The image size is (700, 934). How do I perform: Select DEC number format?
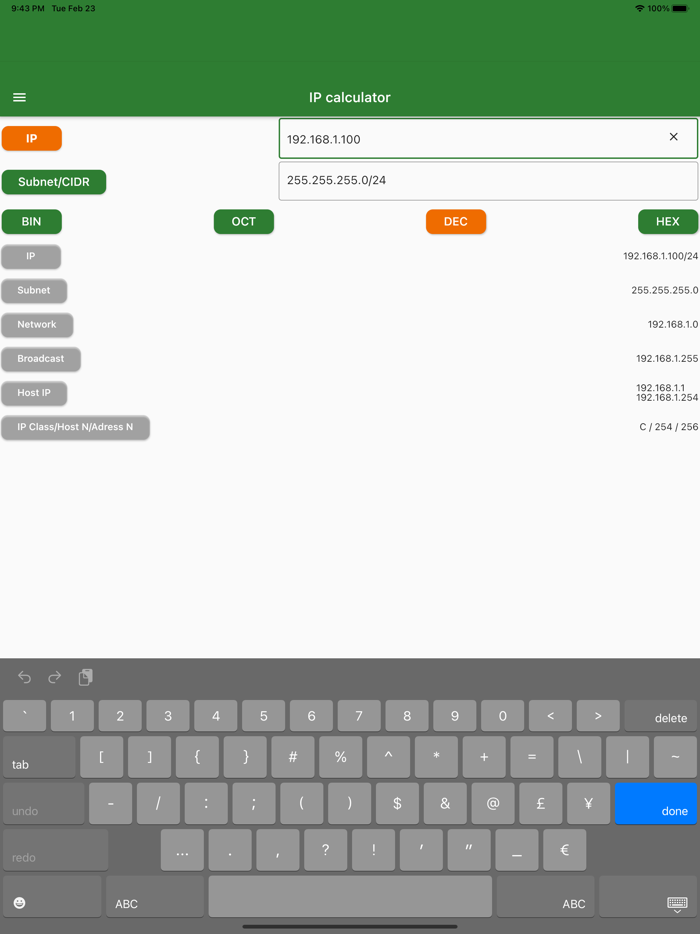click(x=456, y=222)
